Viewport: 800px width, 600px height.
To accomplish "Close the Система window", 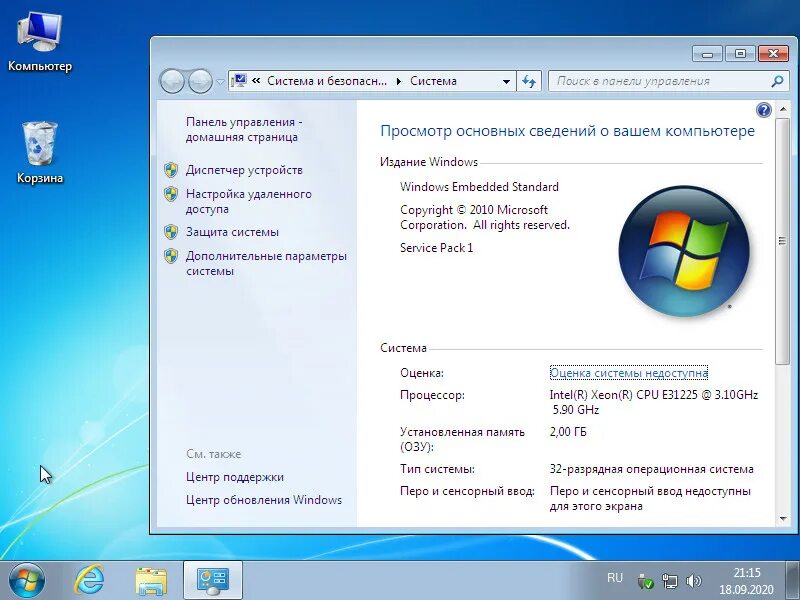I will (773, 54).
